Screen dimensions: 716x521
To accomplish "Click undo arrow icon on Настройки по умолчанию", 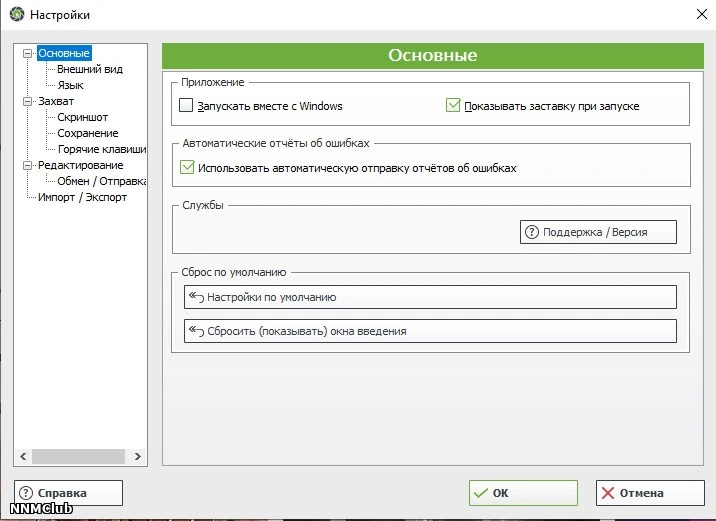I will (196, 297).
